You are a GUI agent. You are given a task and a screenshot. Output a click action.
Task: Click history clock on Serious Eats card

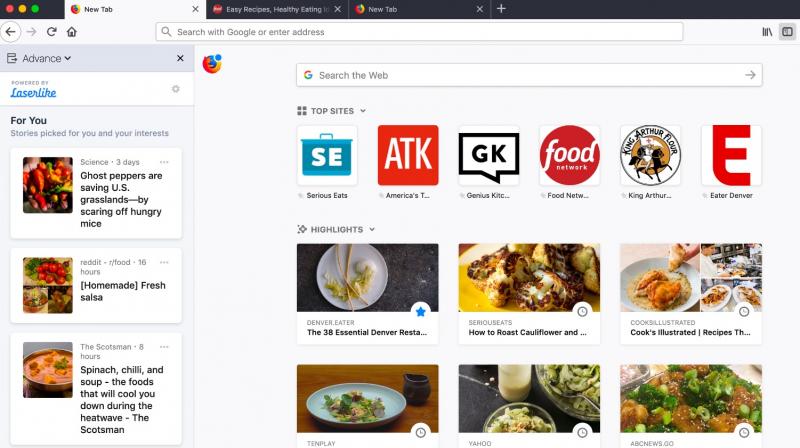(582, 311)
